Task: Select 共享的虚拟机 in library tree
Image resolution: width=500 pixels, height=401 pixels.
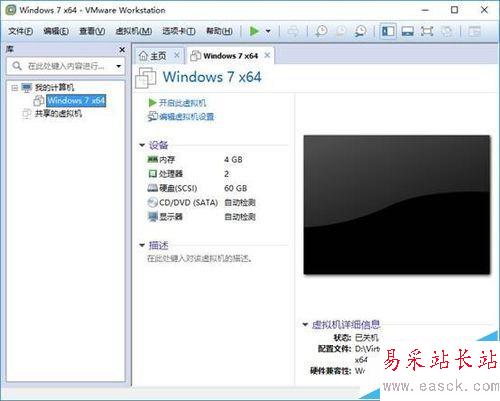Action: point(58,114)
